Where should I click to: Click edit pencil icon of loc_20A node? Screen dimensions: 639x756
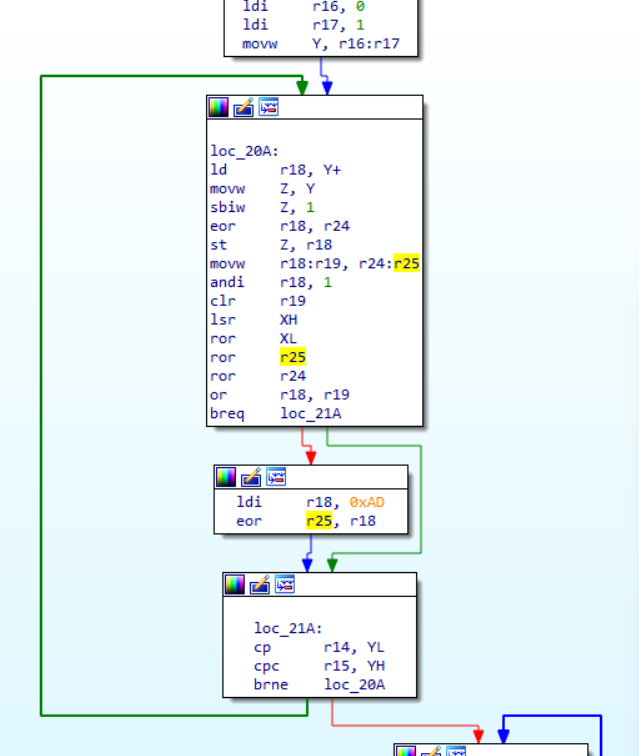tap(244, 107)
